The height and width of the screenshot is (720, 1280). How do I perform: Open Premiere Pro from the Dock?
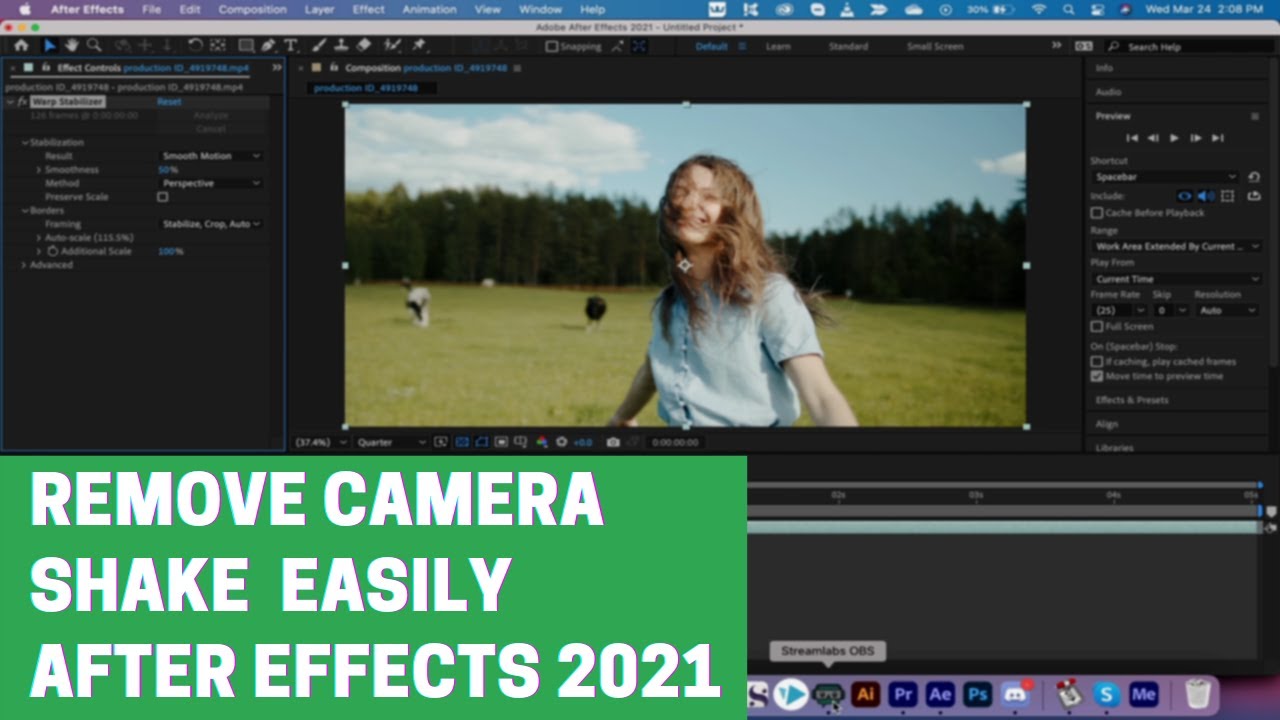pyautogui.click(x=903, y=694)
